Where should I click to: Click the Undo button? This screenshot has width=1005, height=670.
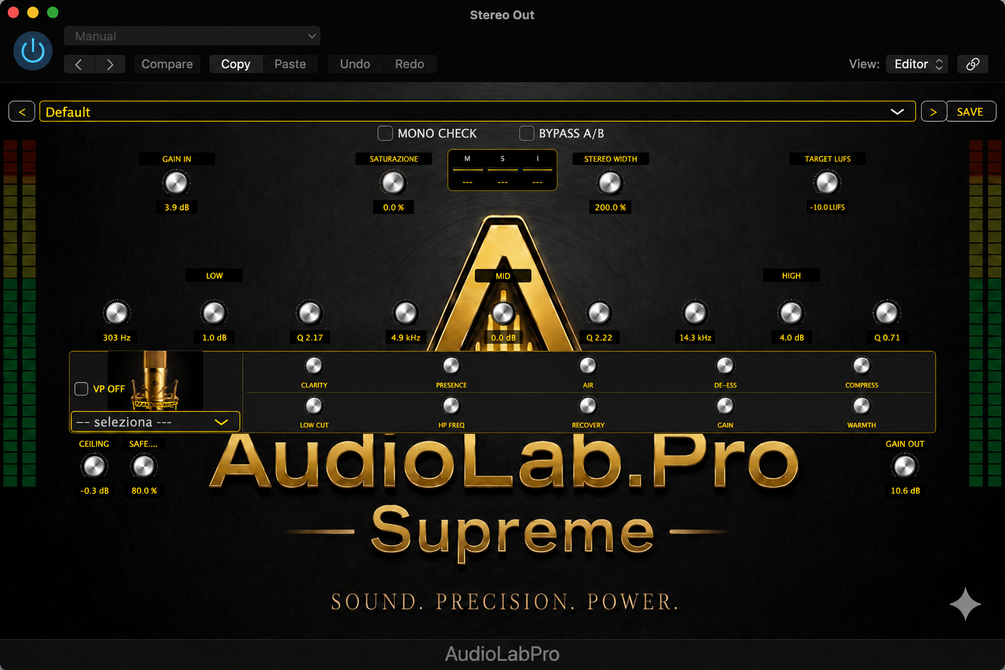pyautogui.click(x=355, y=64)
